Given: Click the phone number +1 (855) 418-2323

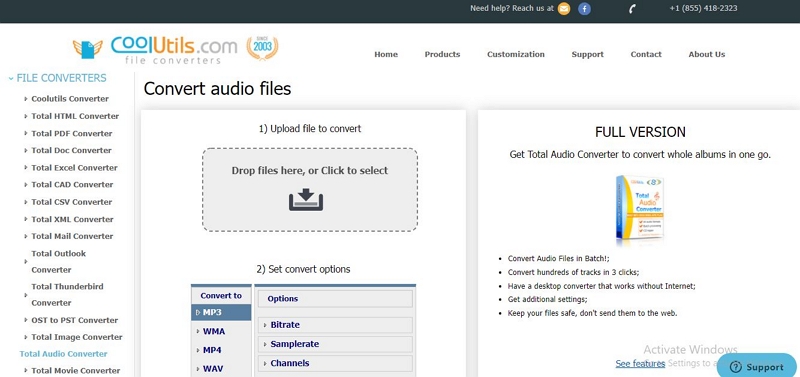Looking at the screenshot, I should click(x=703, y=8).
